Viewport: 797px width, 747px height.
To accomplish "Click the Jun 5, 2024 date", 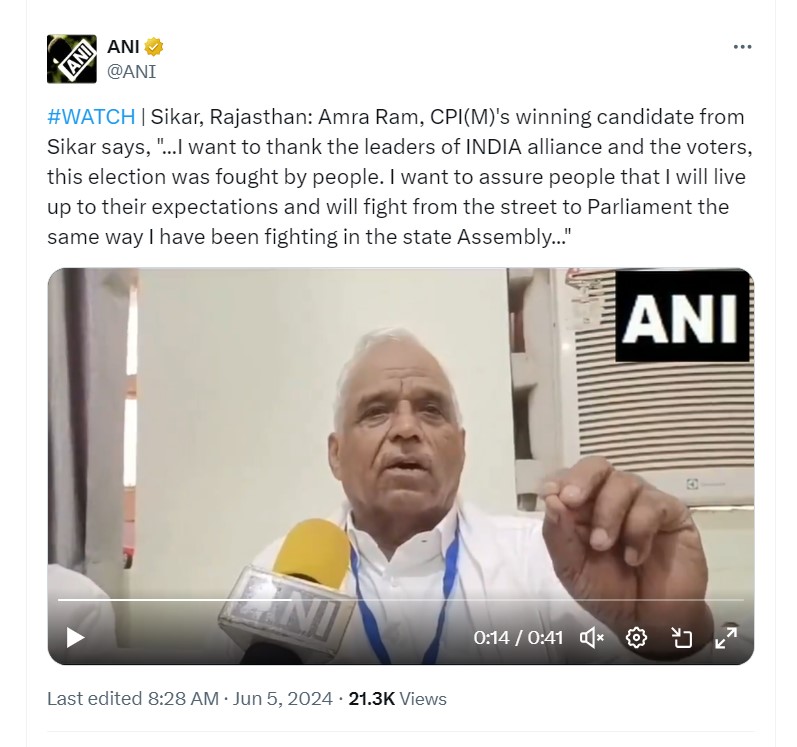I will 283,699.
